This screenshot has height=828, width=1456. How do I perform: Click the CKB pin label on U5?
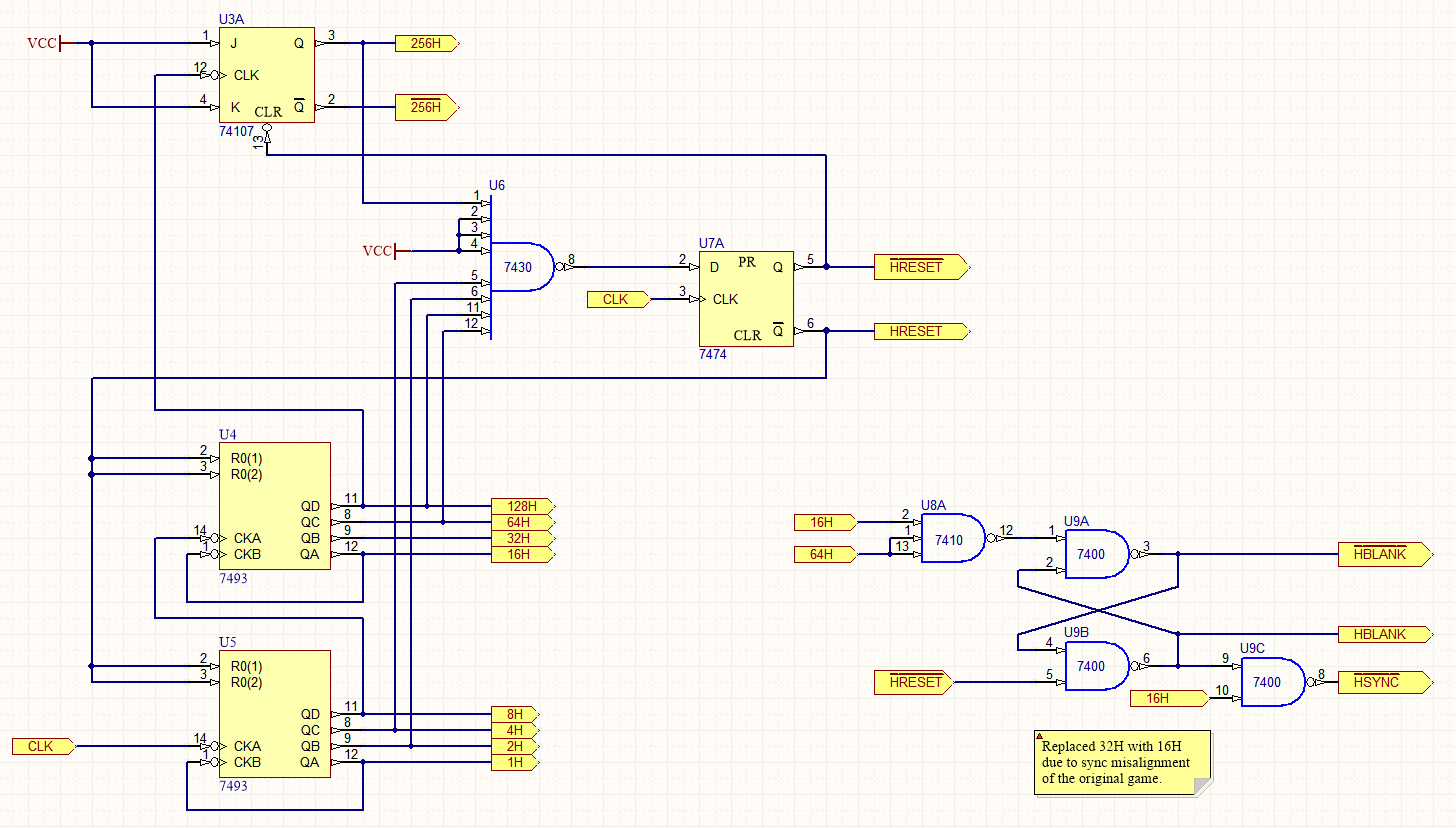[245, 762]
